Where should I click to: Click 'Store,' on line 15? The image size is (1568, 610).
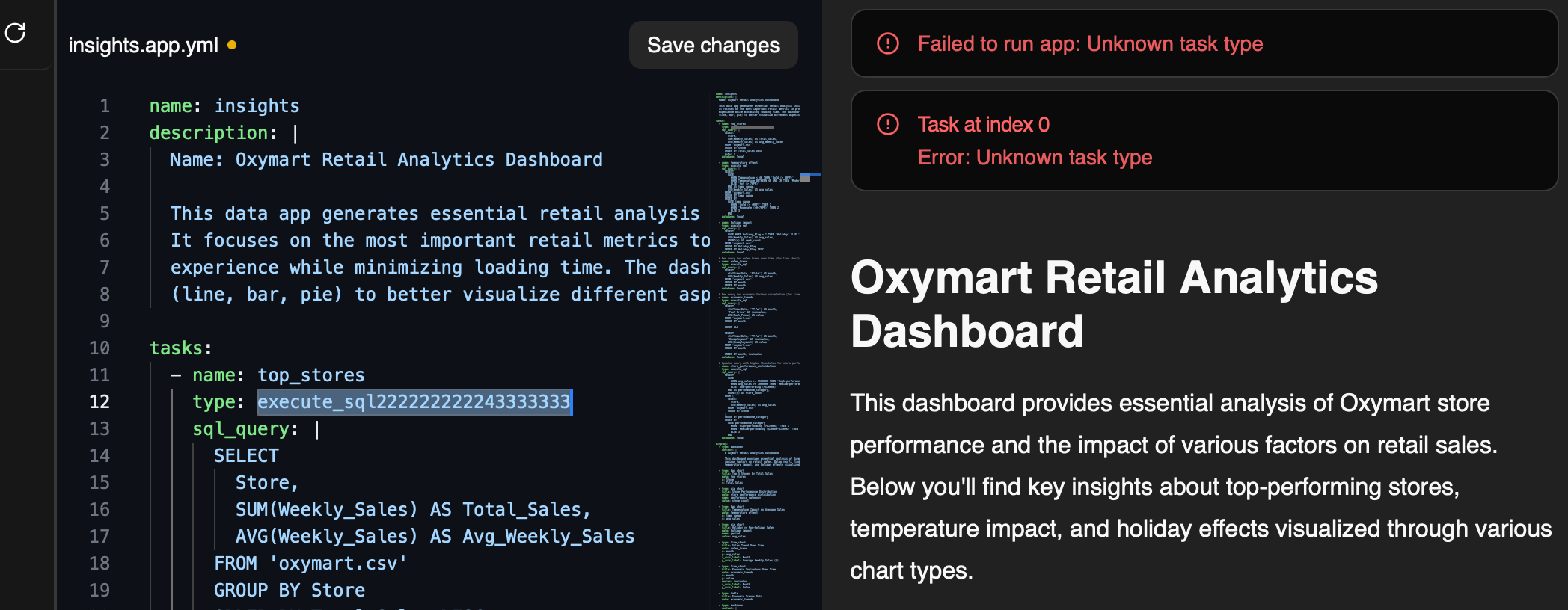(267, 483)
